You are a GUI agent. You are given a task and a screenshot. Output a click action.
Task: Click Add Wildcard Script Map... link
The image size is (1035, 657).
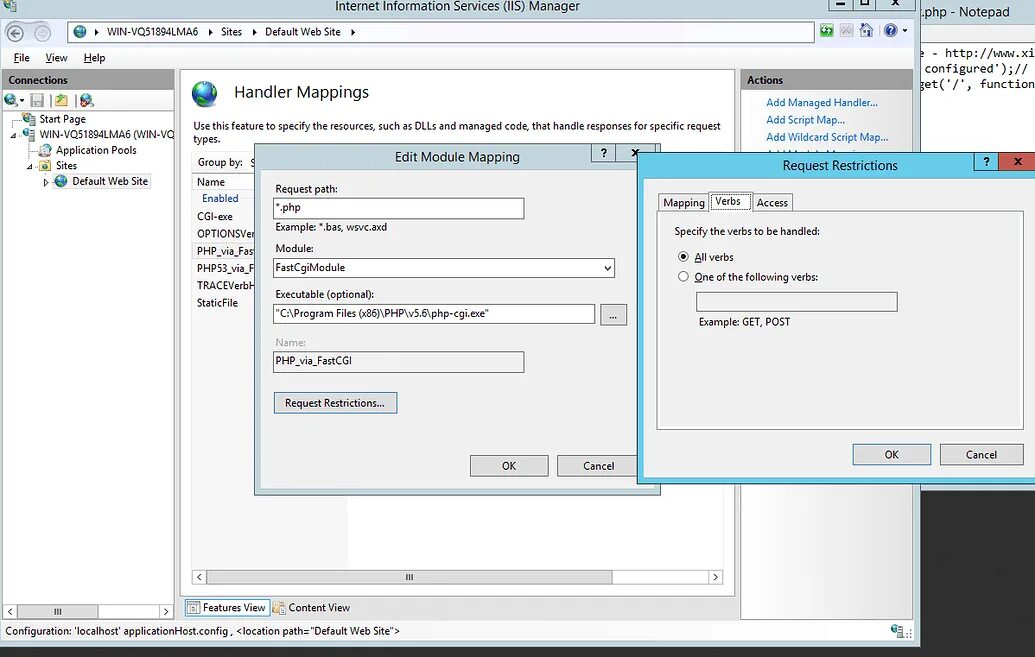coord(827,137)
